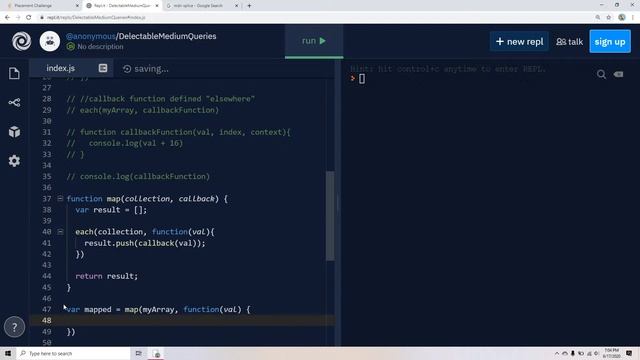This screenshot has height=360, width=640.
Task: Click commented console.log(callbackFunction) line
Action: (138, 176)
